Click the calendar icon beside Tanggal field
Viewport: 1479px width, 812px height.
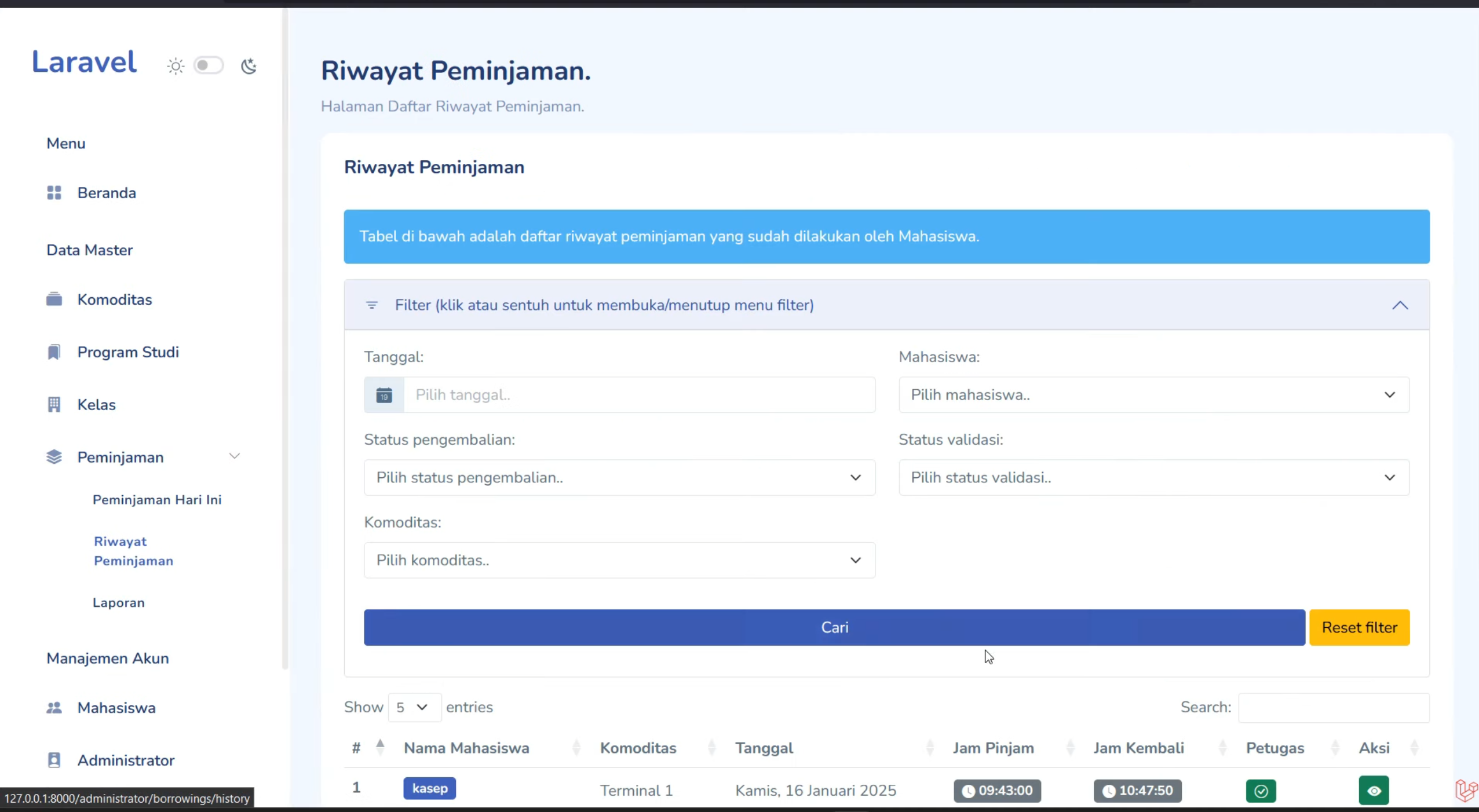(384, 395)
